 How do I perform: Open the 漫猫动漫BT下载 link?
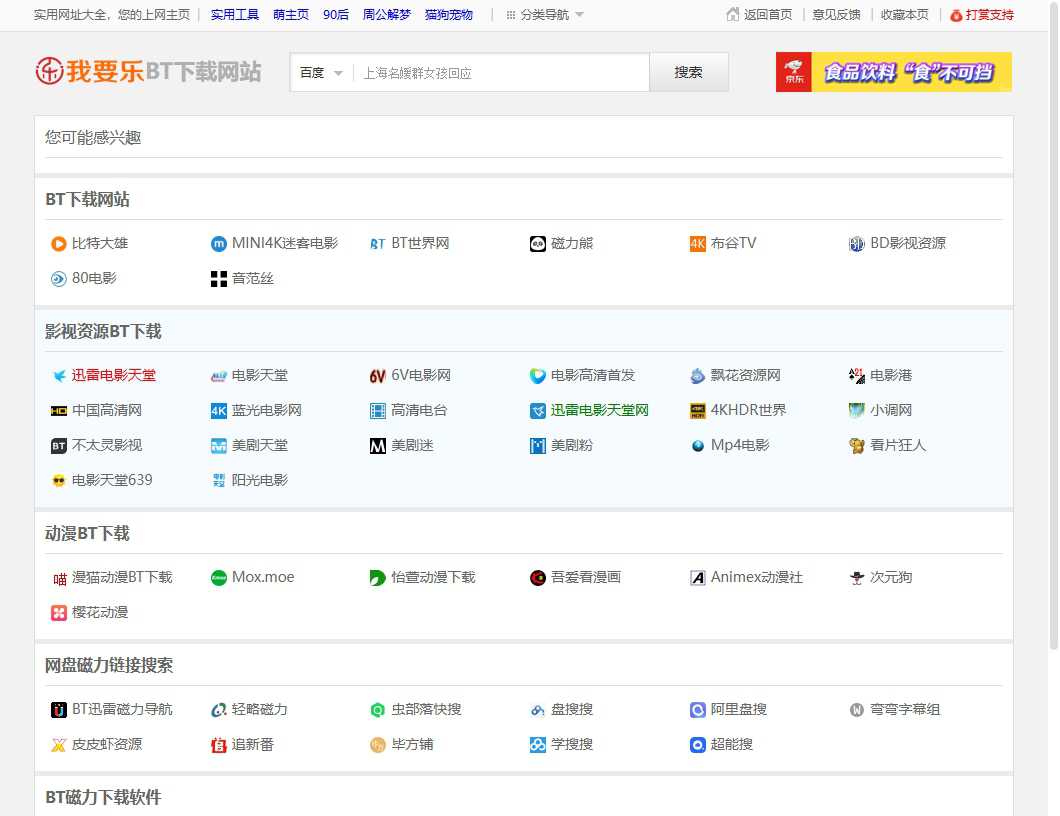[122, 577]
